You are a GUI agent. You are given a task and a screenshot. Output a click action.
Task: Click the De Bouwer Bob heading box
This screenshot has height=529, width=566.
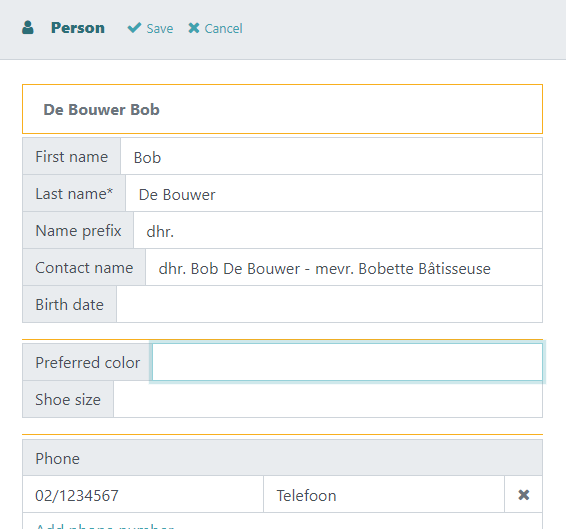[282, 109]
